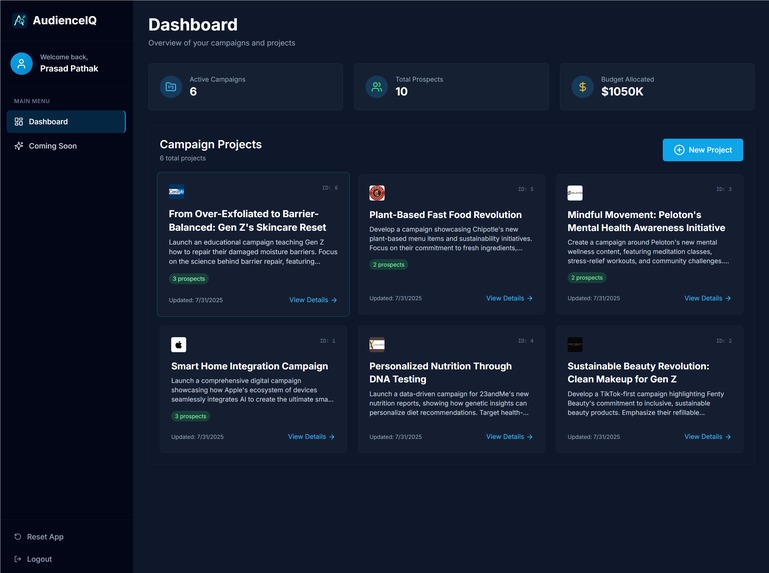The width and height of the screenshot is (769, 573).
Task: Click the '$1050K' budget value
Action: coord(622,92)
